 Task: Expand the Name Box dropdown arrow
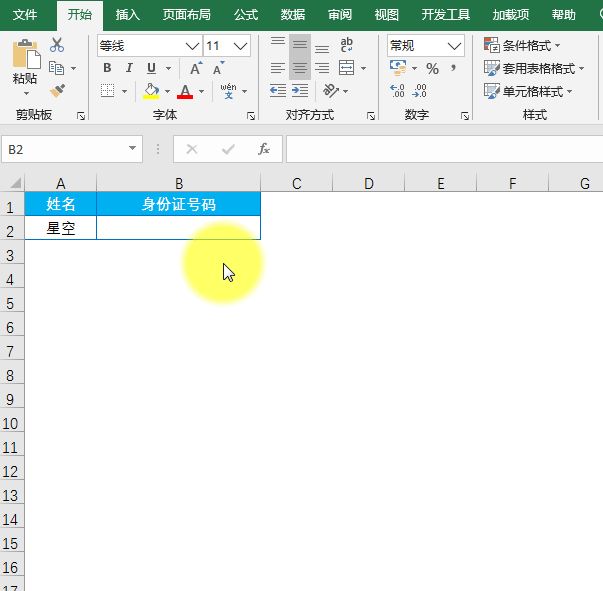pos(132,148)
